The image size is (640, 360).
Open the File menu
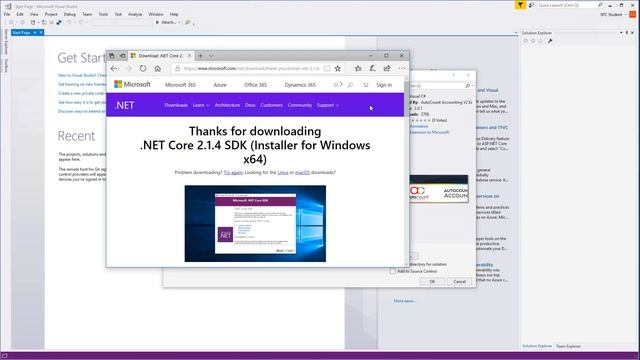[7, 14]
